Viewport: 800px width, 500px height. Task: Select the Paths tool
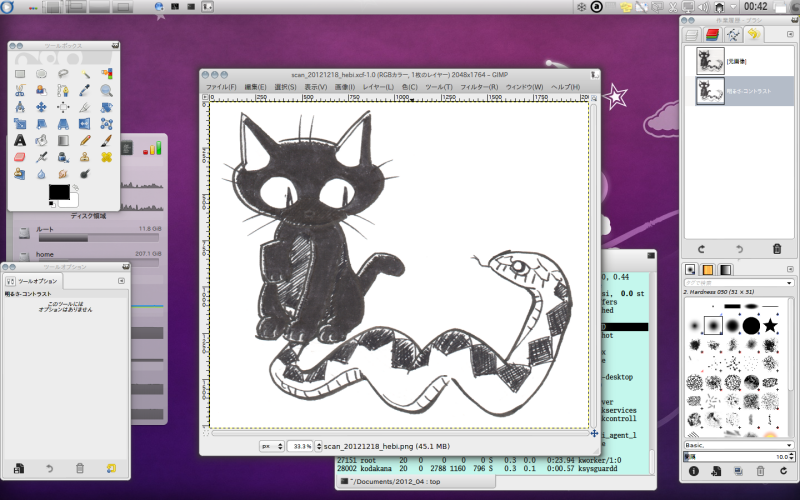pyautogui.click(x=63, y=91)
